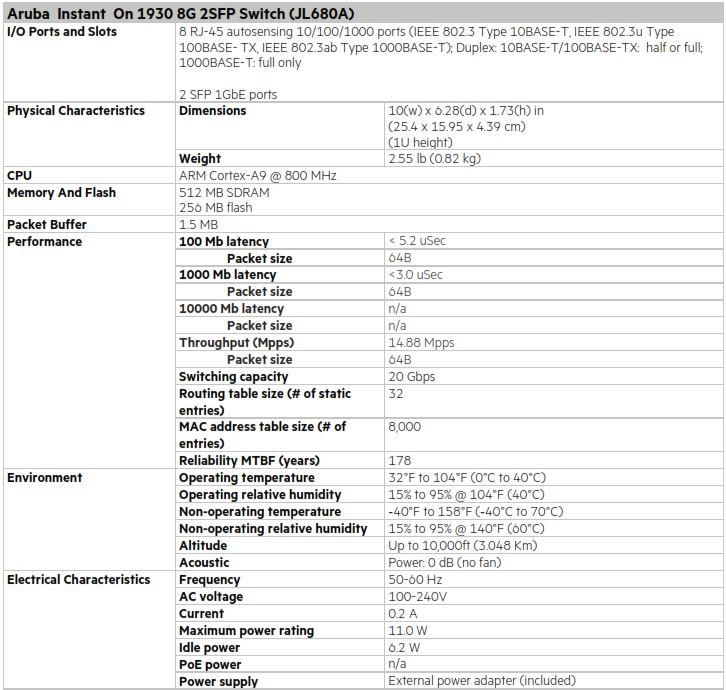This screenshot has width=726, height=690.
Task: Click the 'Power: 0 dB (no fan)' value
Action: 445,563
